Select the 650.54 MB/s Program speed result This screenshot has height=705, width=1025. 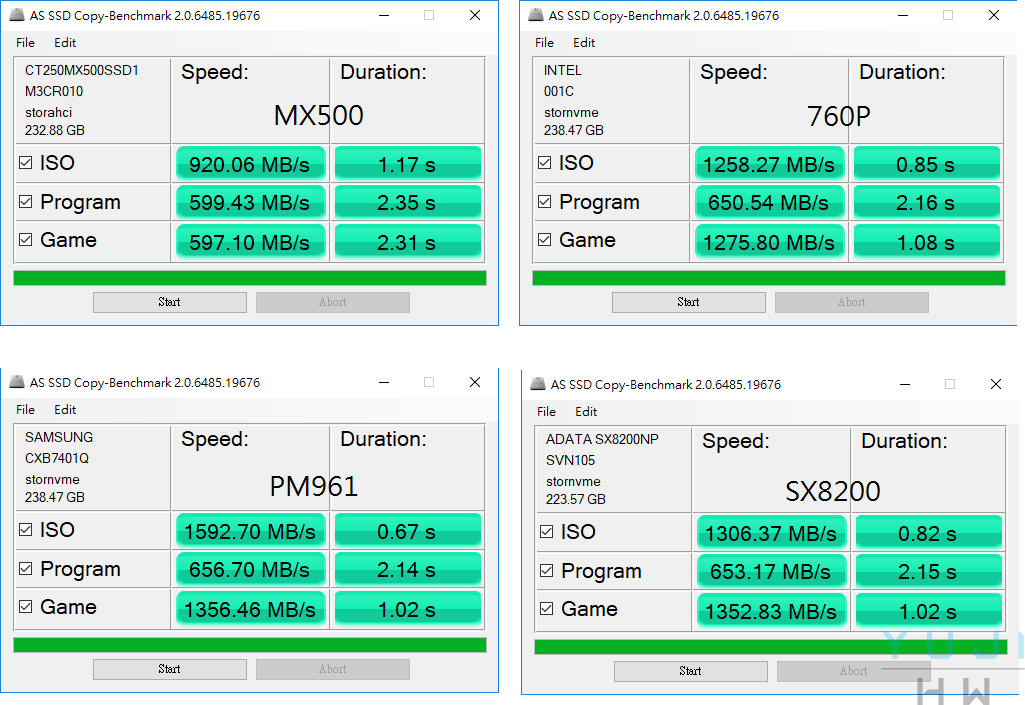click(769, 202)
